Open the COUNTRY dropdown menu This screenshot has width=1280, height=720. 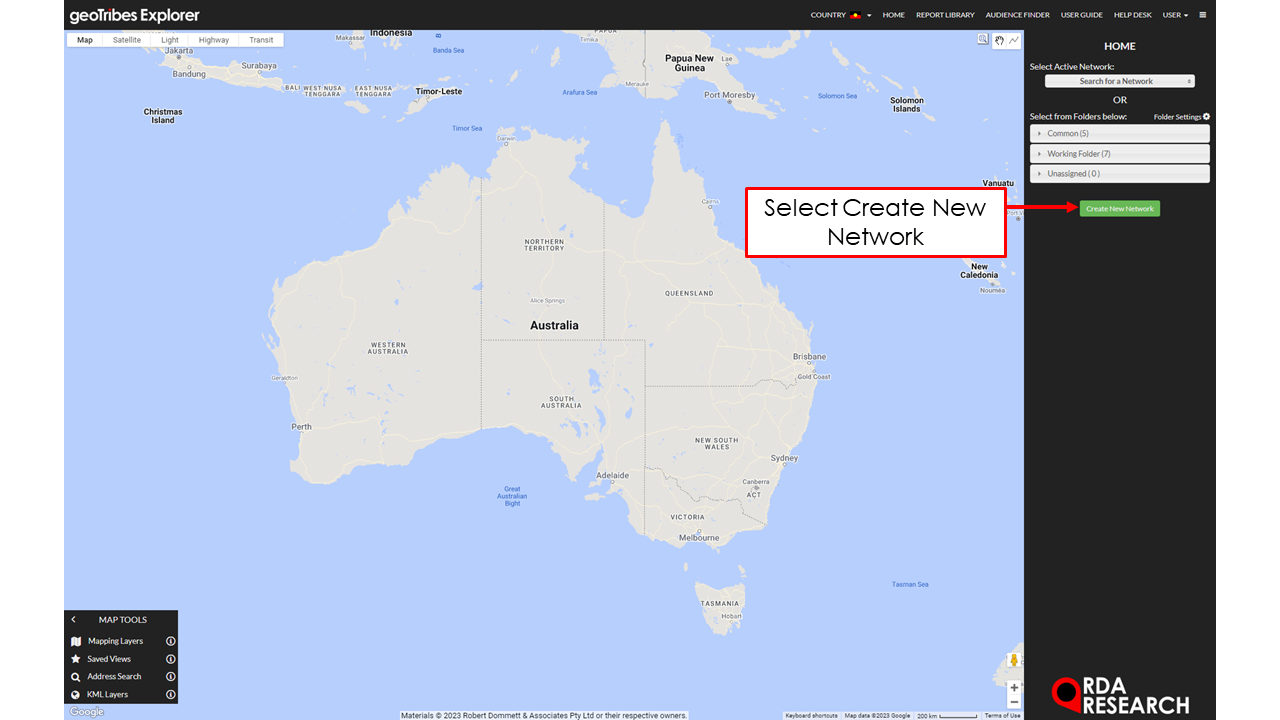point(841,15)
